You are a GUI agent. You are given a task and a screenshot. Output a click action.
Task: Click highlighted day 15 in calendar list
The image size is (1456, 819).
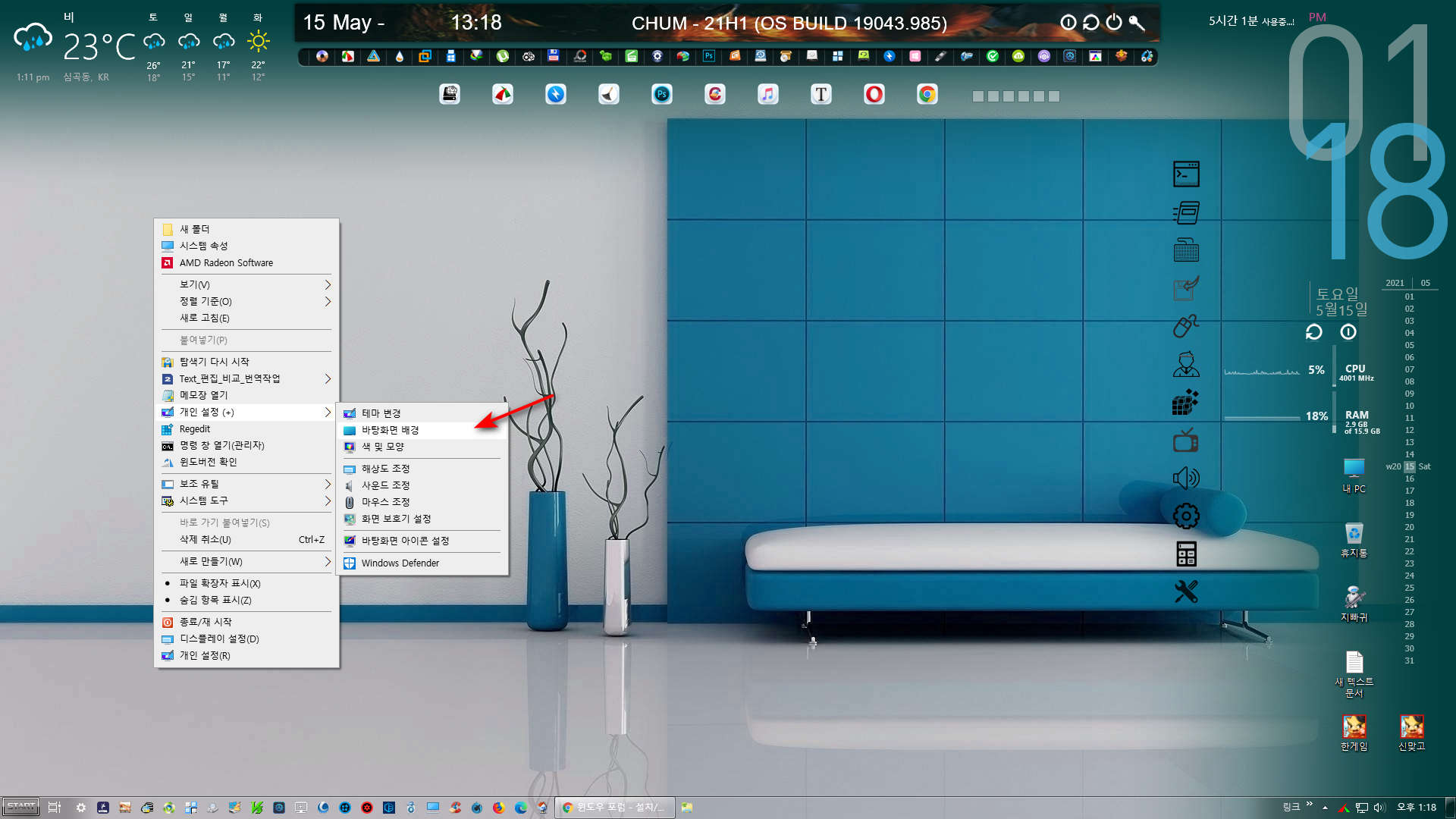click(1409, 466)
